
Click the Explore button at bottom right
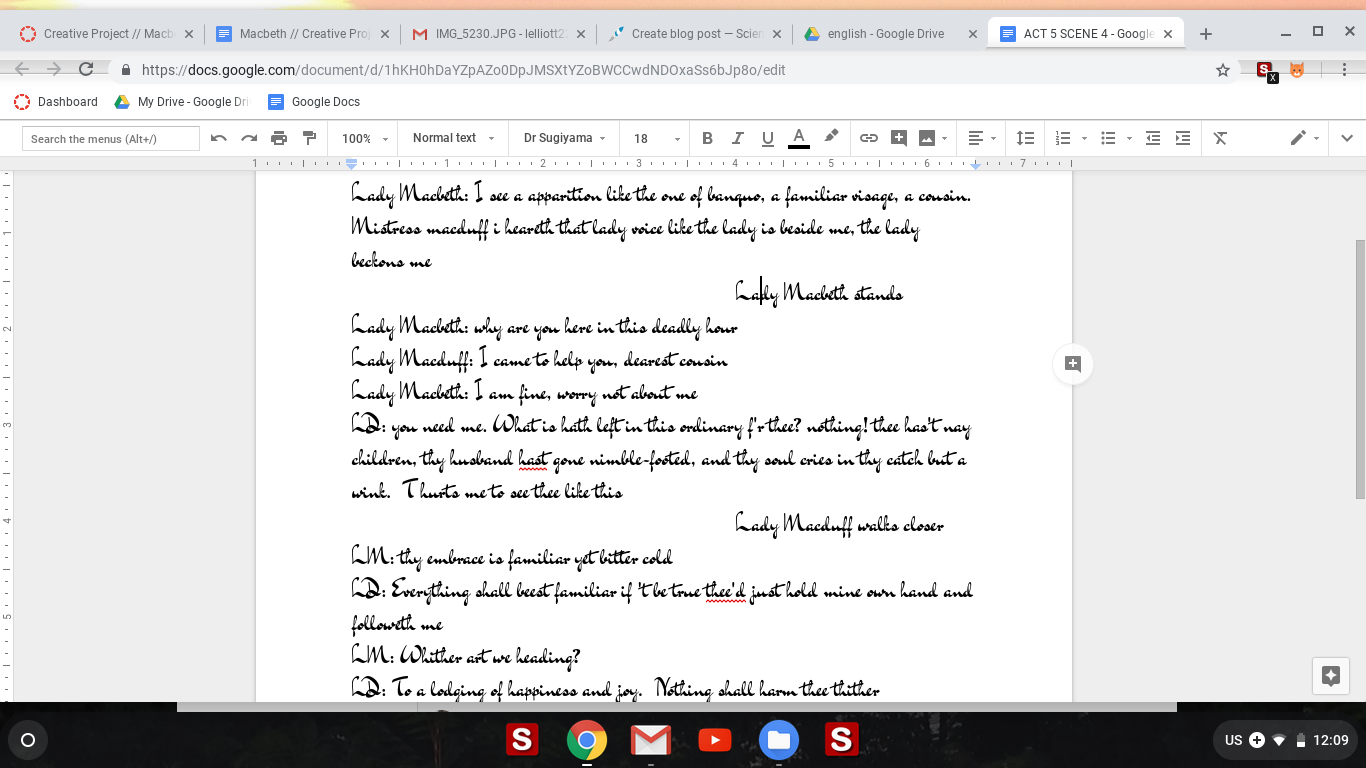tap(1330, 676)
